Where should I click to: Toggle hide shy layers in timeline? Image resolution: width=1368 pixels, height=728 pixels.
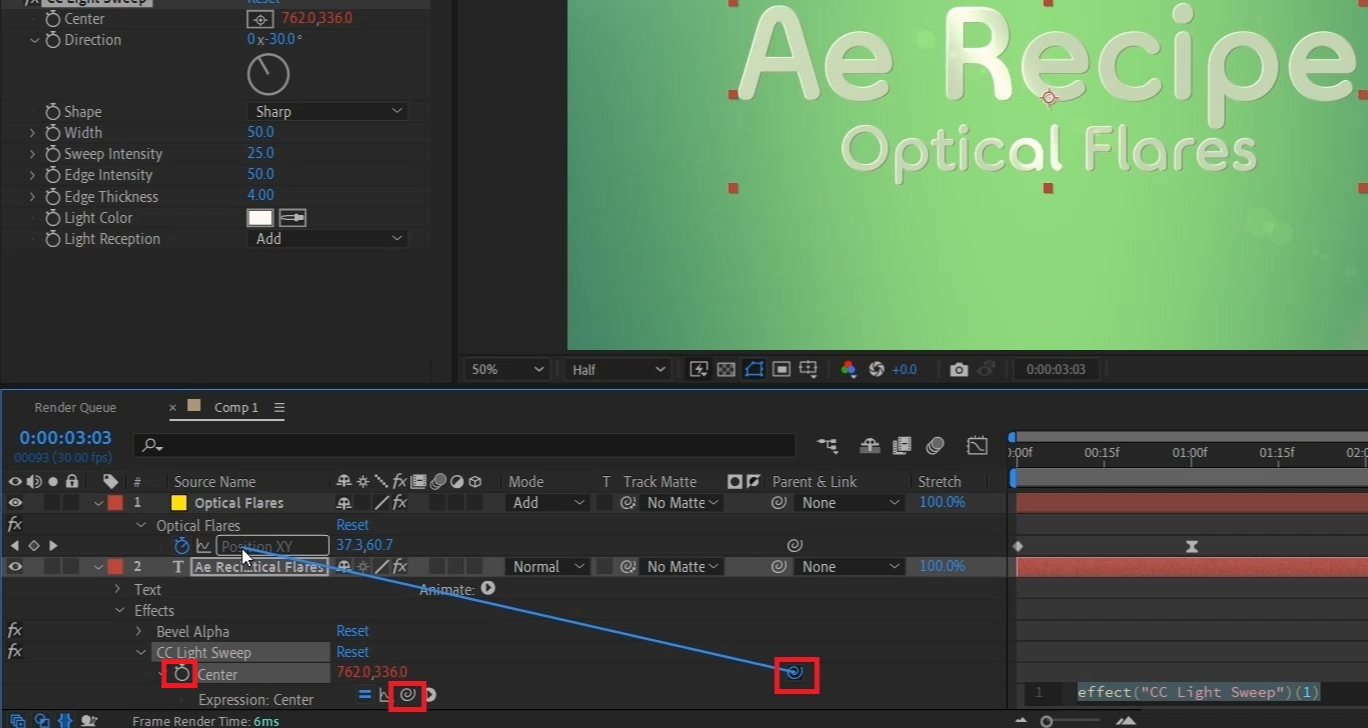[x=870, y=445]
